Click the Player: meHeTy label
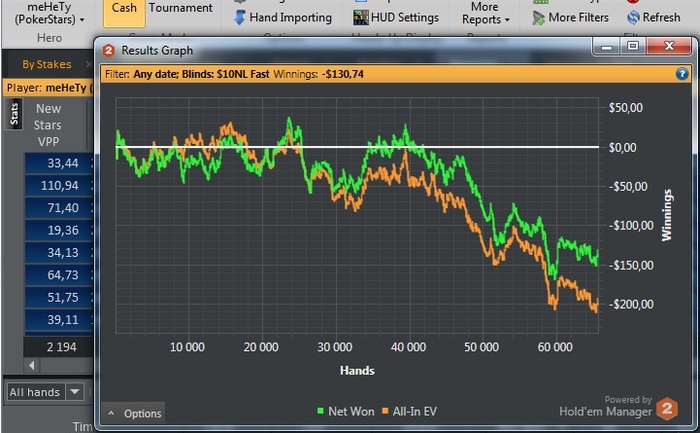 49,88
